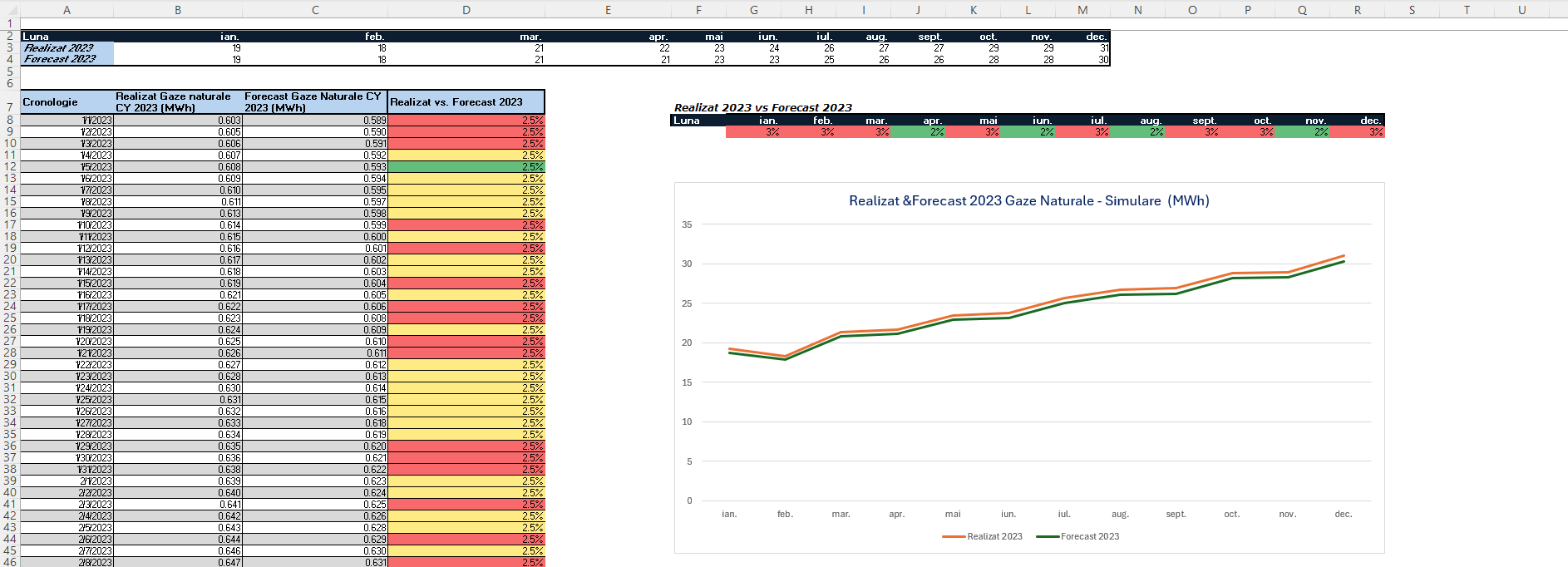Click the 'Realizat 2023 vs Forecast 2023' table title

click(762, 108)
